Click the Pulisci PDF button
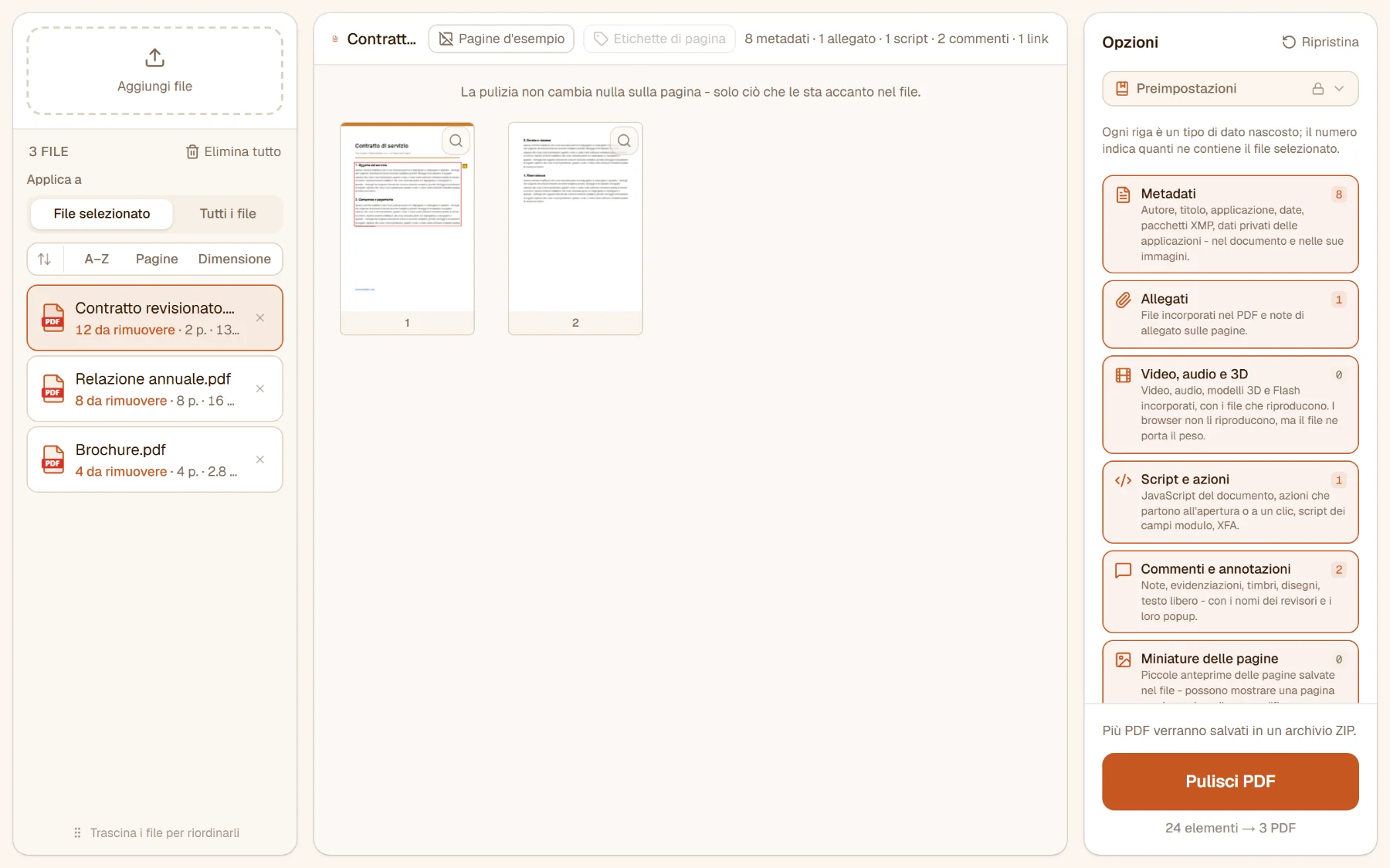Screen dimensions: 1390x868 (1230, 782)
